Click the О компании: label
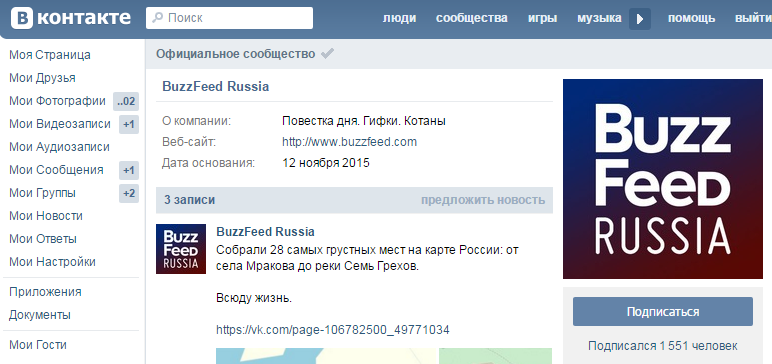Screen dimensions: 772x364 196,121
